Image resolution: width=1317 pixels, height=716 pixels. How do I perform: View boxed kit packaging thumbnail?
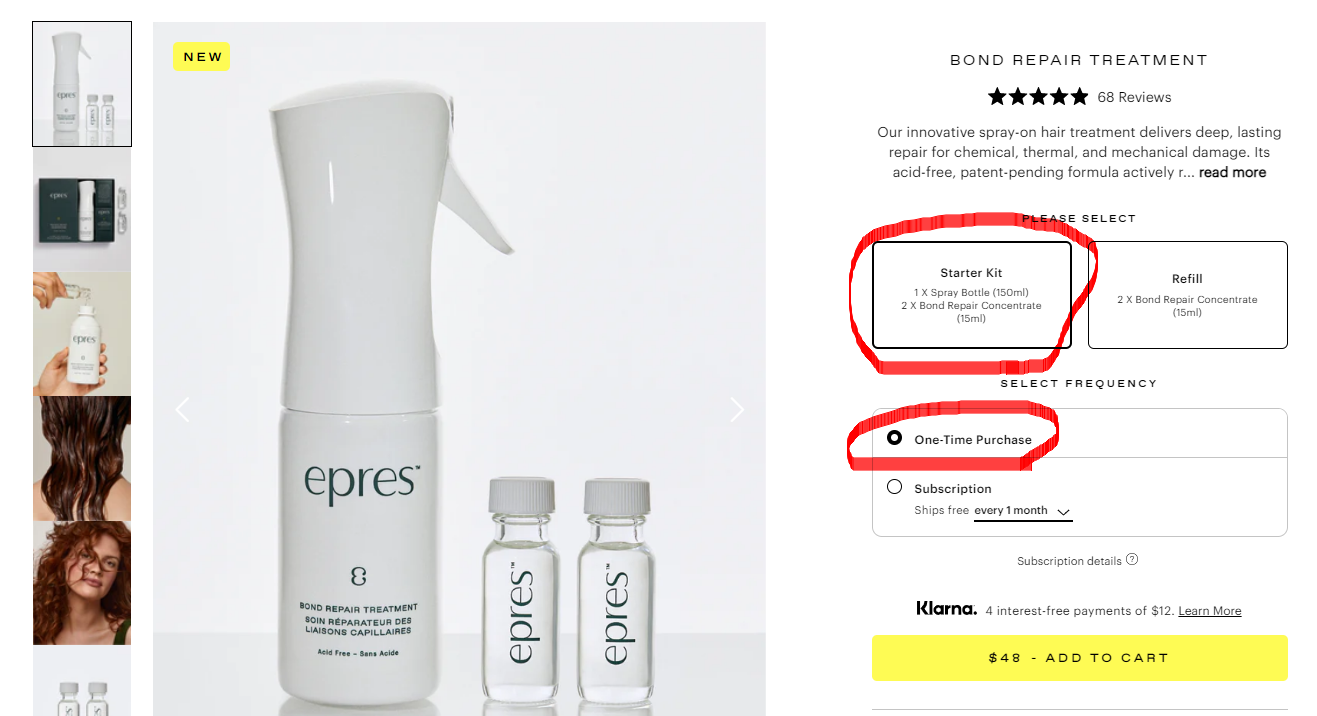(82, 209)
